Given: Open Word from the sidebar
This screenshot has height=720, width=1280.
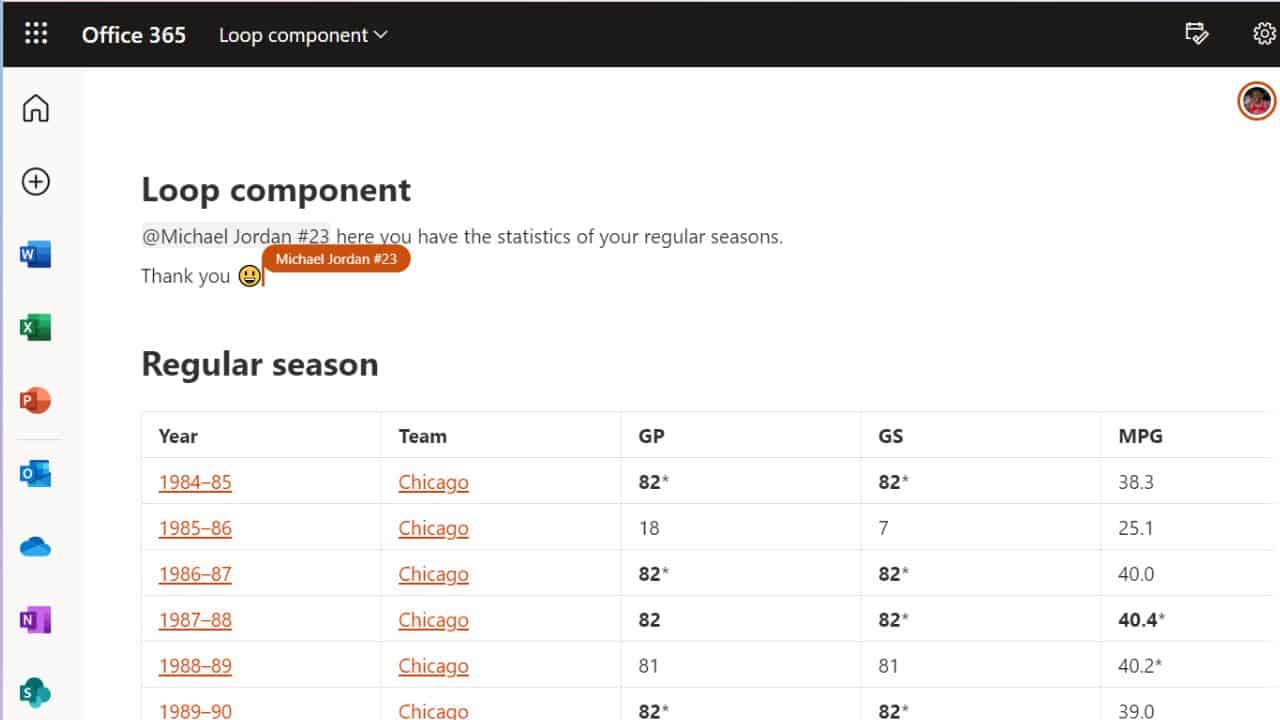Looking at the screenshot, I should click(35, 255).
